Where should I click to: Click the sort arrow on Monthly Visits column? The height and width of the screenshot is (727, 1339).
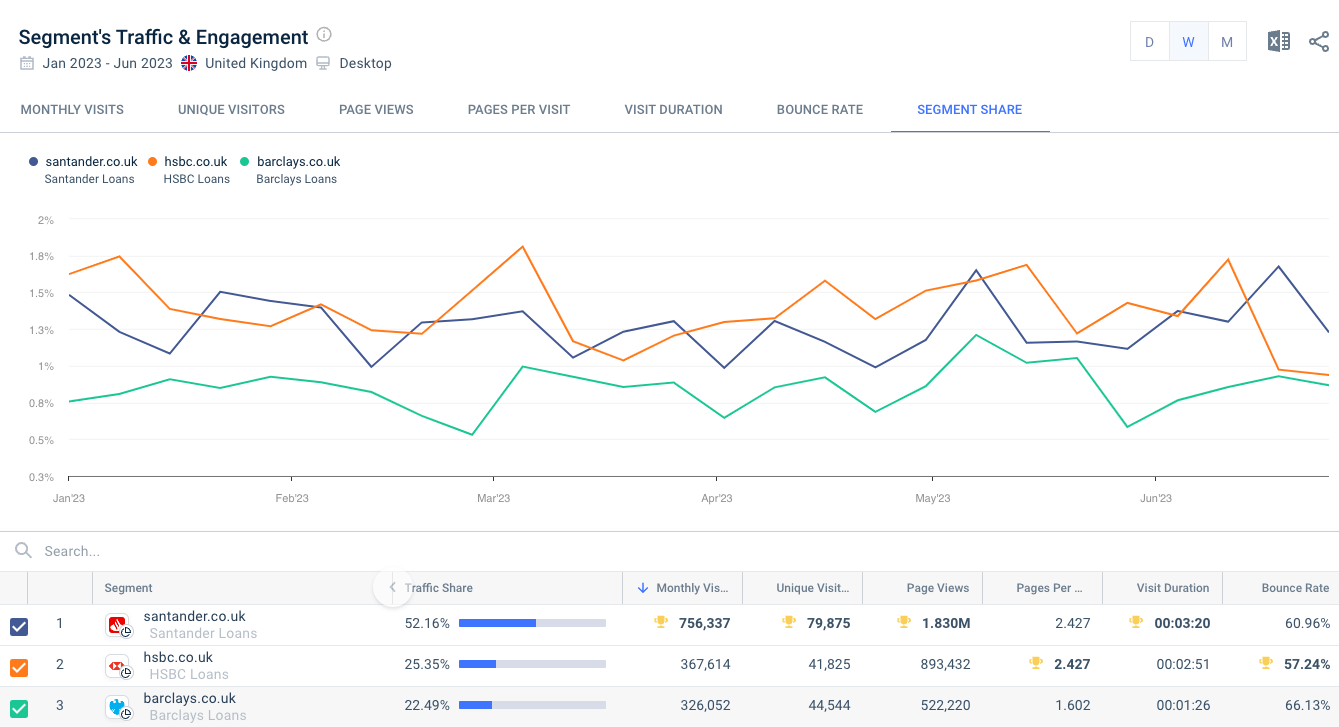pos(642,588)
